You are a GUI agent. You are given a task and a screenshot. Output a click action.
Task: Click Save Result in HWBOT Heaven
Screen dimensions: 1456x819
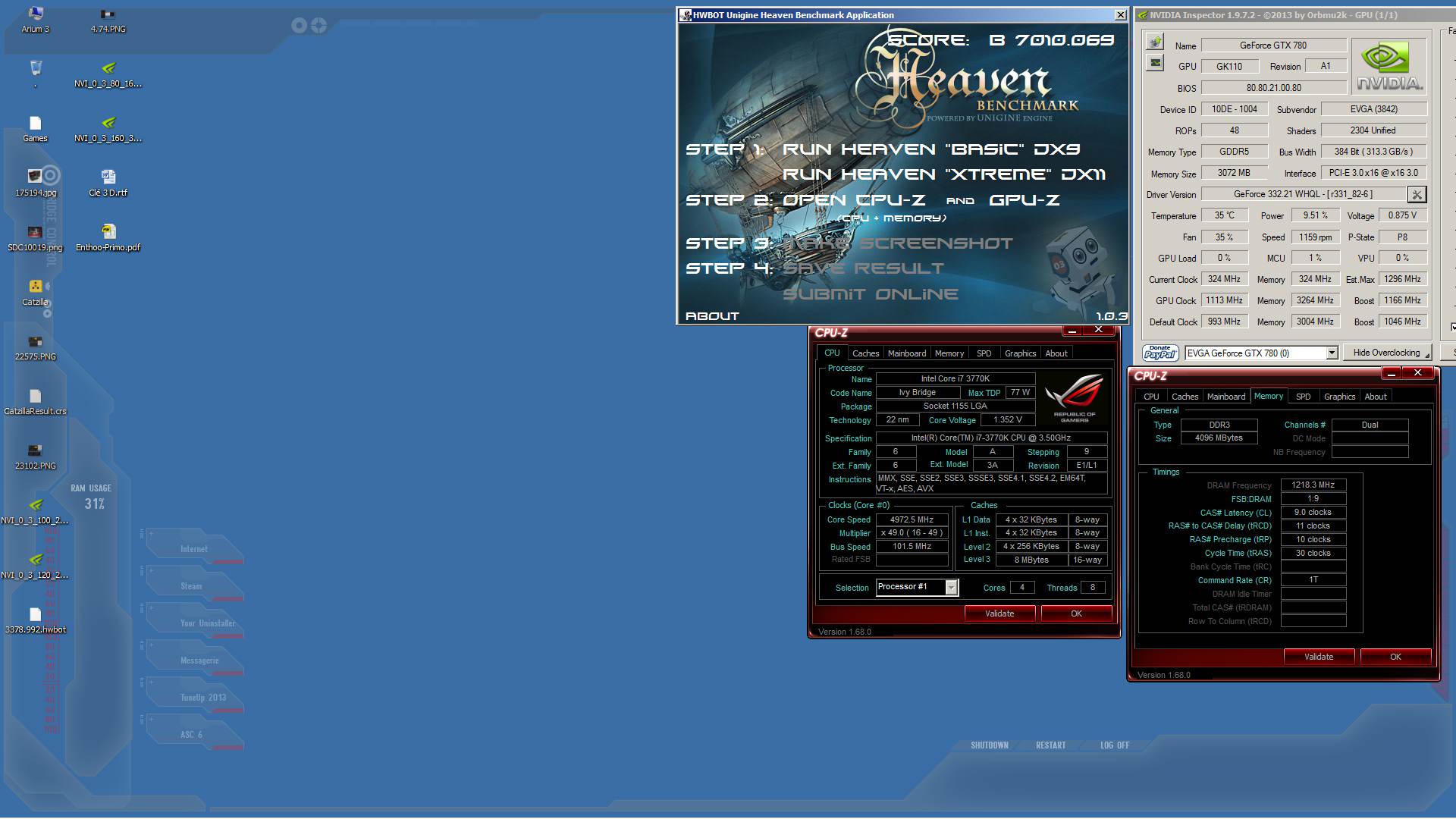coord(863,268)
